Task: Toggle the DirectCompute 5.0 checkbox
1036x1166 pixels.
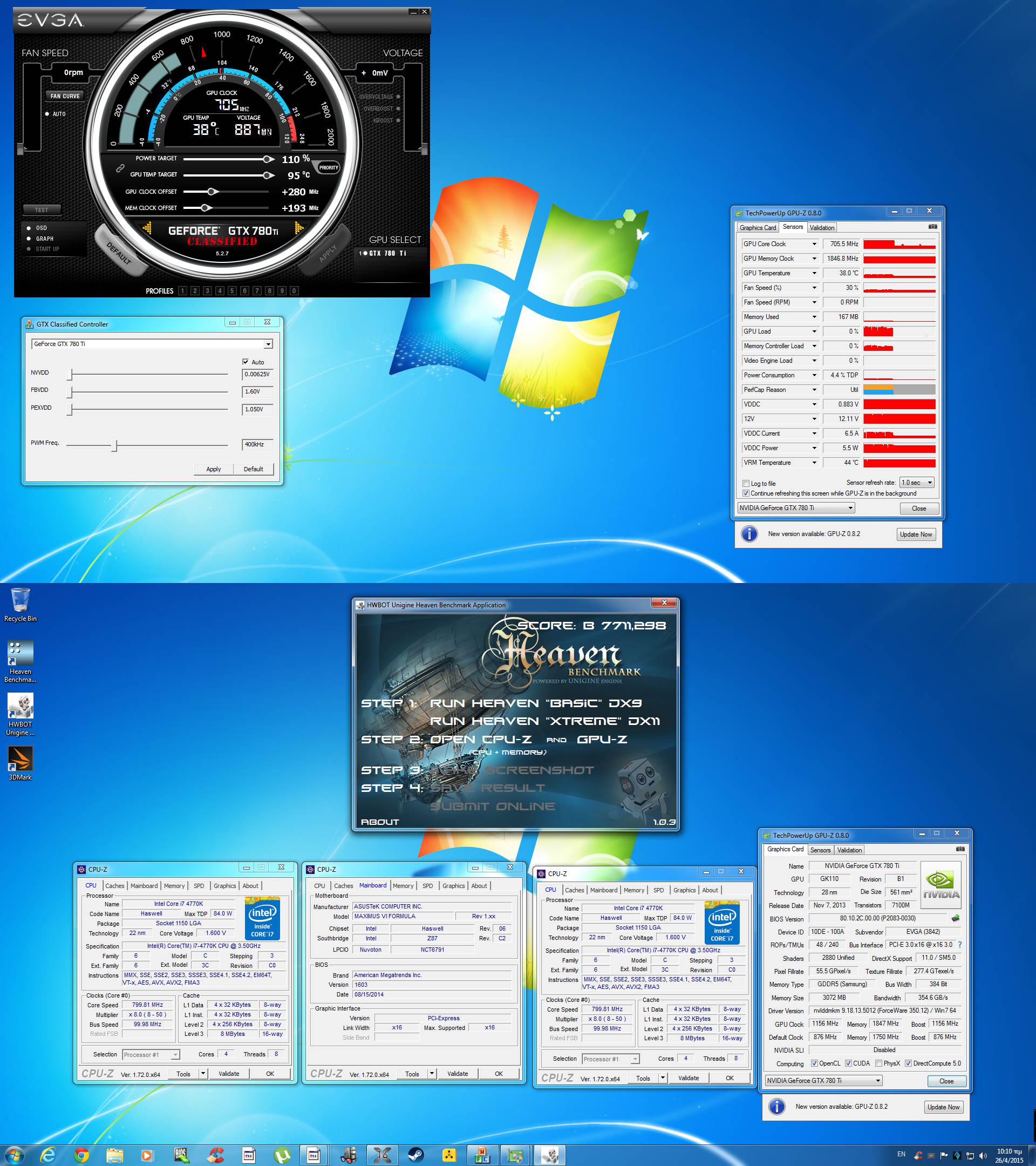Action: (908, 1063)
